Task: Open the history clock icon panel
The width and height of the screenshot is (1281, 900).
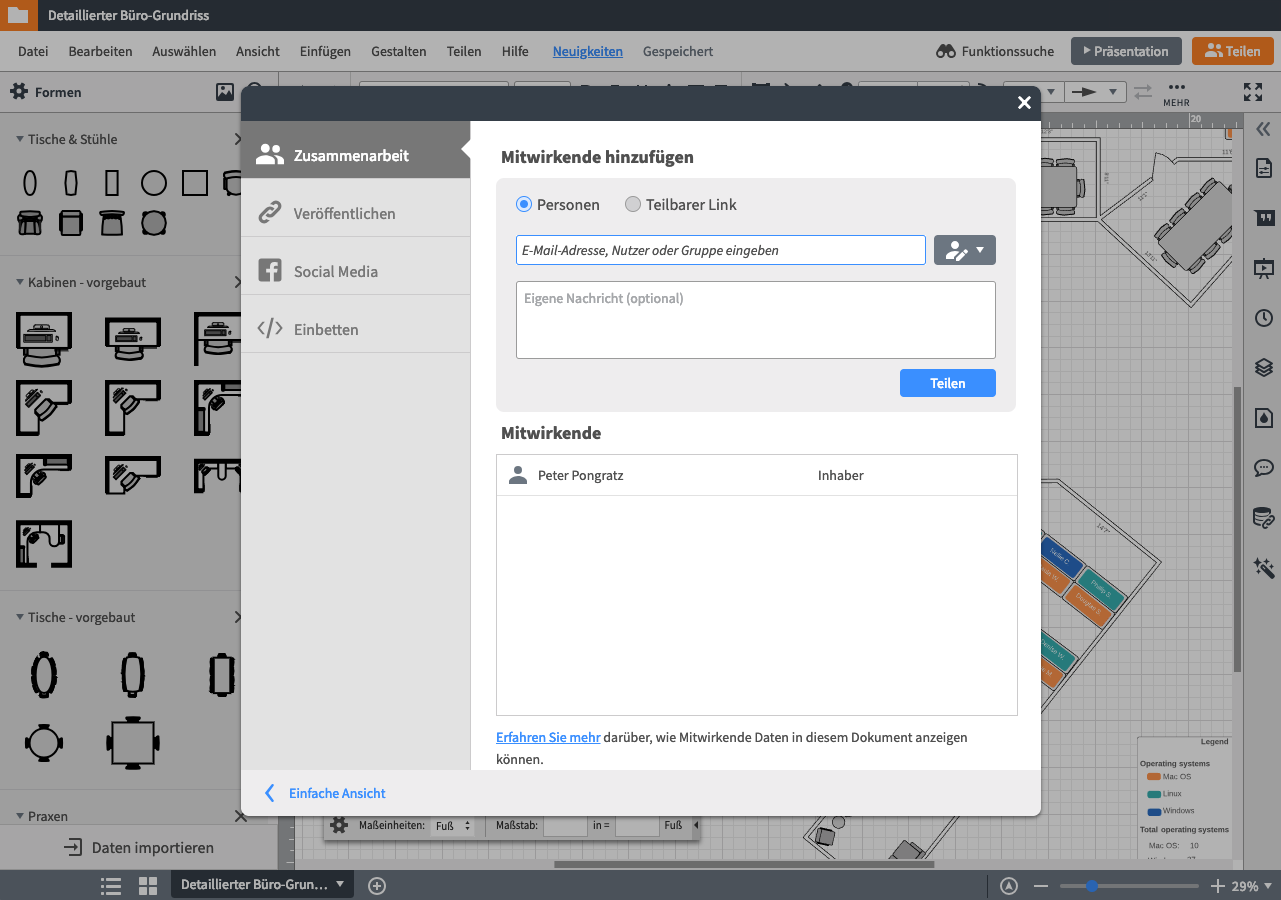Action: 1264,318
